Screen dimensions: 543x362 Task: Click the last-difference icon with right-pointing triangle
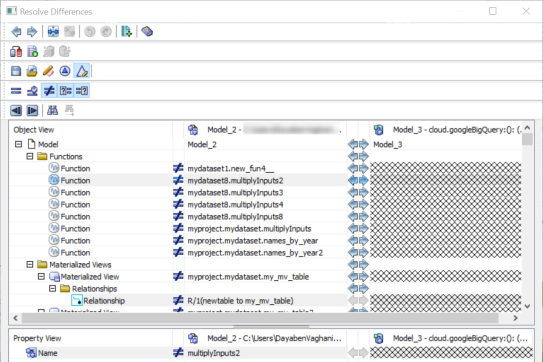click(x=32, y=111)
